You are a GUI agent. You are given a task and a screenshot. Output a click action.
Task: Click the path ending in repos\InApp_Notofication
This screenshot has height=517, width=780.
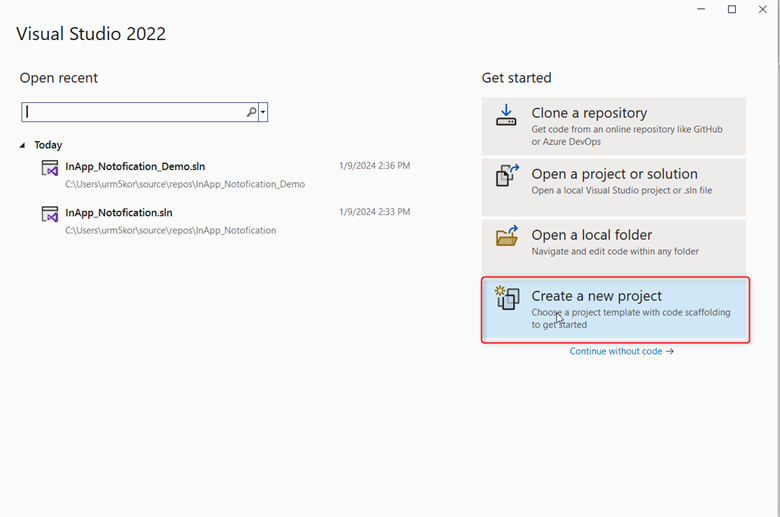[170, 230]
